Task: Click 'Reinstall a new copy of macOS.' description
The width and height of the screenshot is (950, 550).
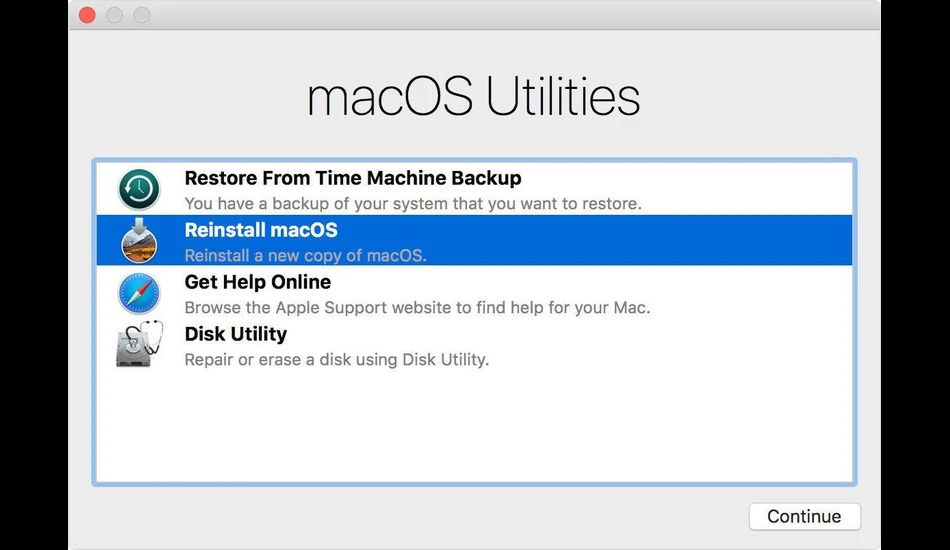Action: [x=305, y=256]
